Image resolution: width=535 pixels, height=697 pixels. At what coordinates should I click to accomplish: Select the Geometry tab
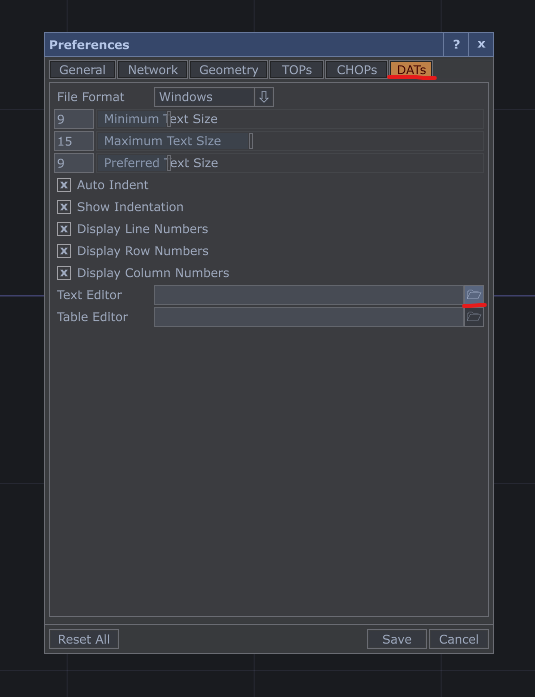pyautogui.click(x=228, y=70)
